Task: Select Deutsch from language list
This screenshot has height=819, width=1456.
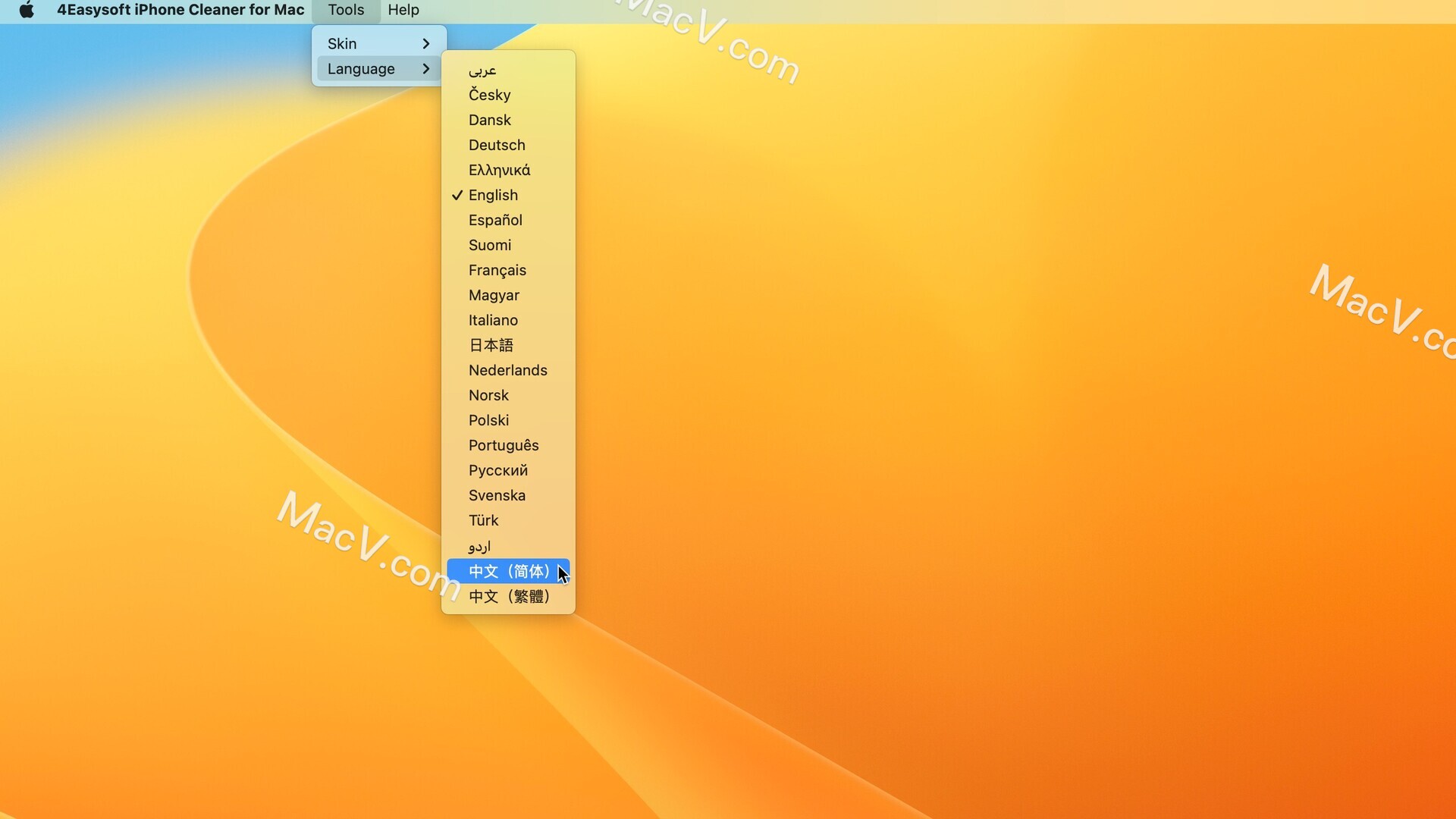Action: tap(496, 144)
